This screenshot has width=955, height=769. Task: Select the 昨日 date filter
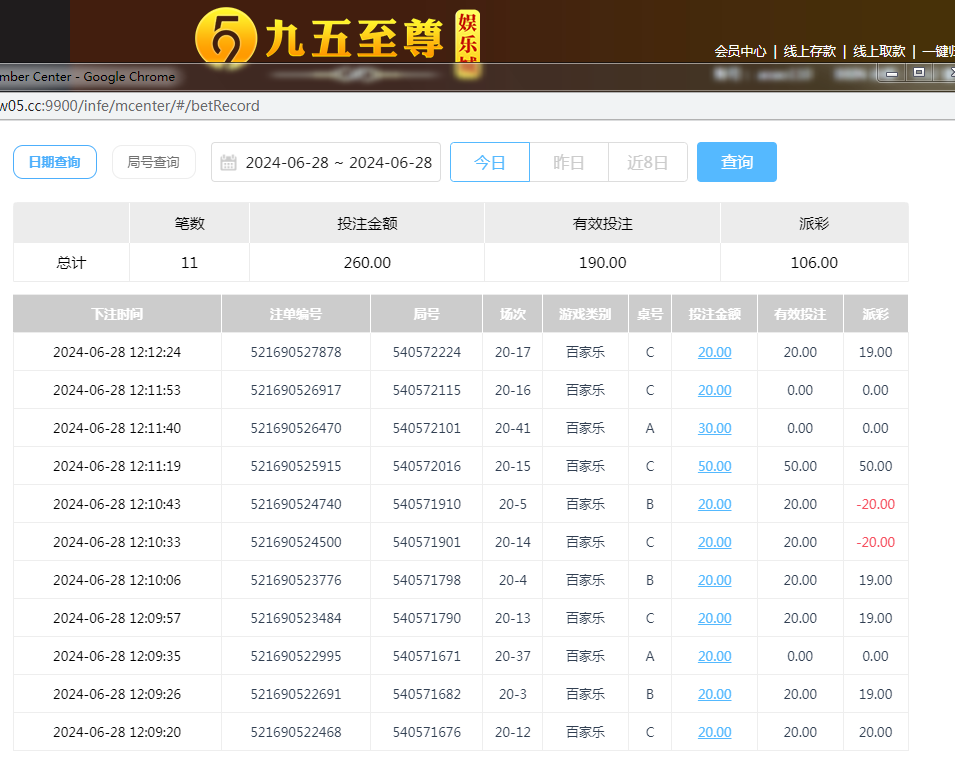click(568, 163)
